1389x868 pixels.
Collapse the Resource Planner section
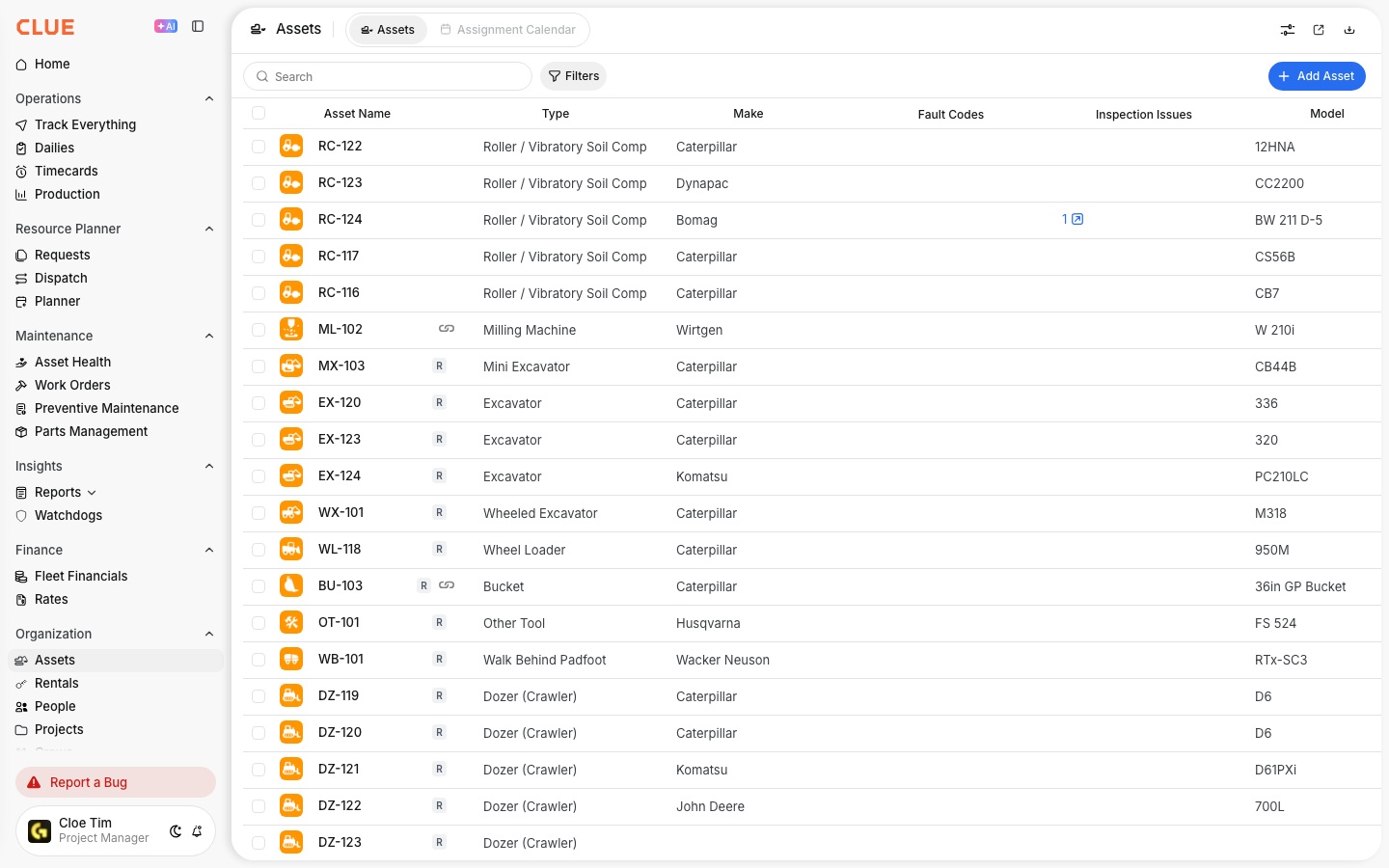point(209,229)
